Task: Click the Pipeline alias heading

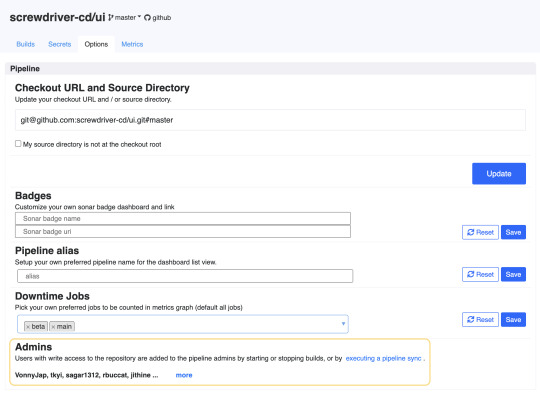Action: pyautogui.click(x=47, y=251)
